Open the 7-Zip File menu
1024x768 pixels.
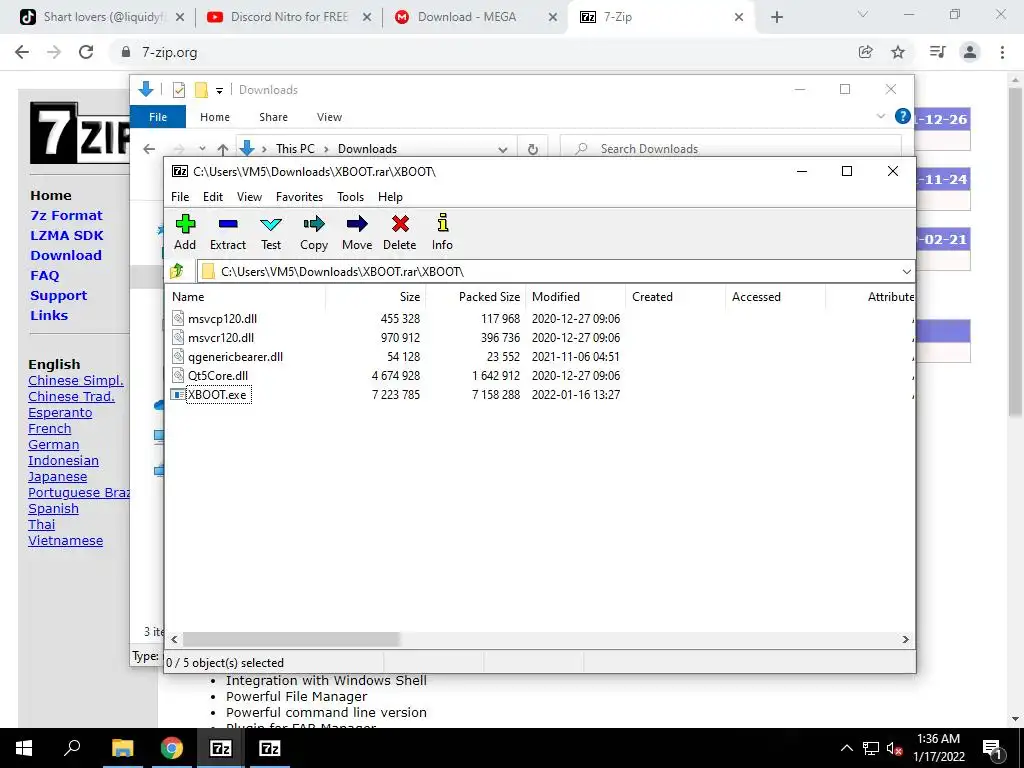(x=180, y=197)
